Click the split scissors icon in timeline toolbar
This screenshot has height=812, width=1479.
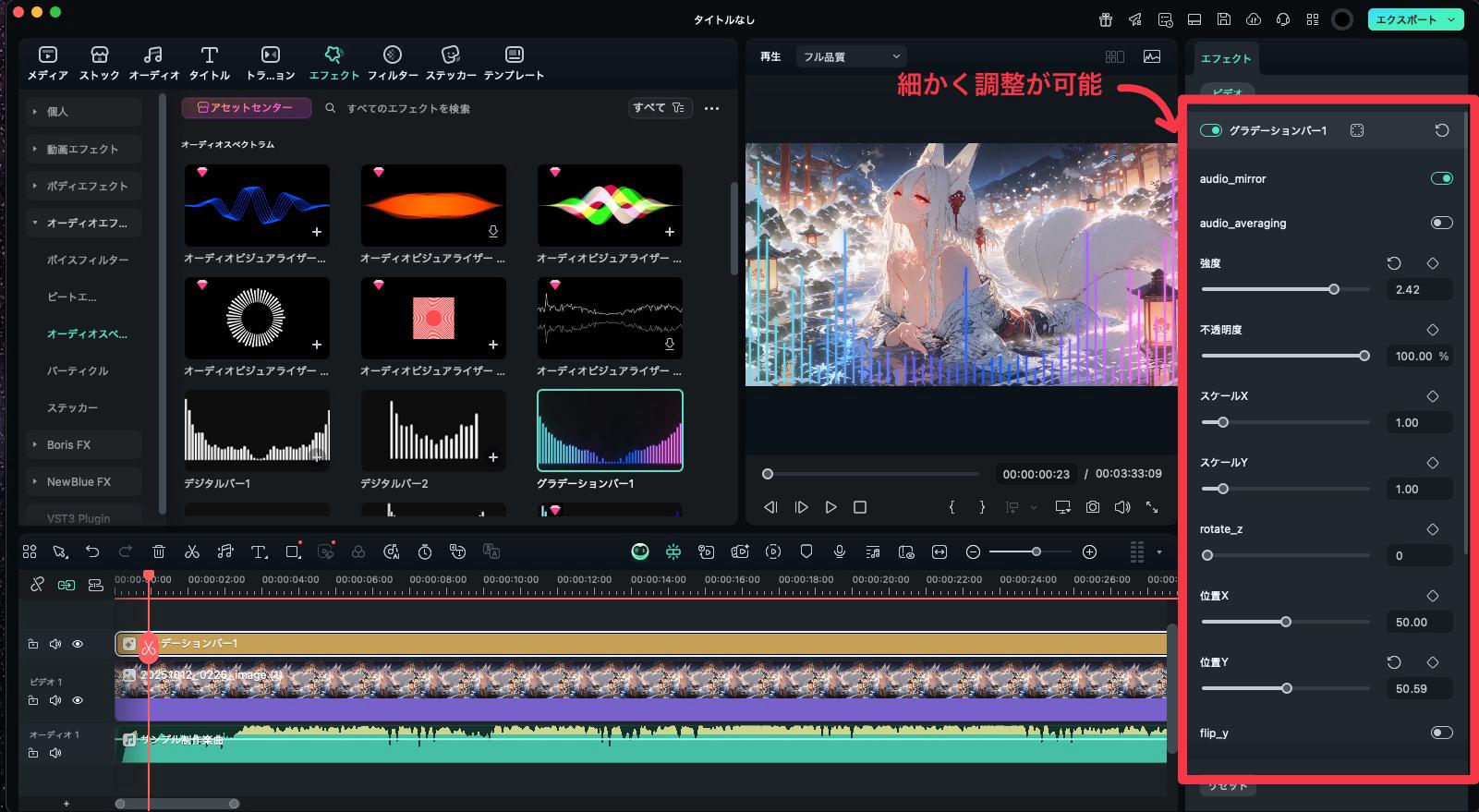point(192,551)
